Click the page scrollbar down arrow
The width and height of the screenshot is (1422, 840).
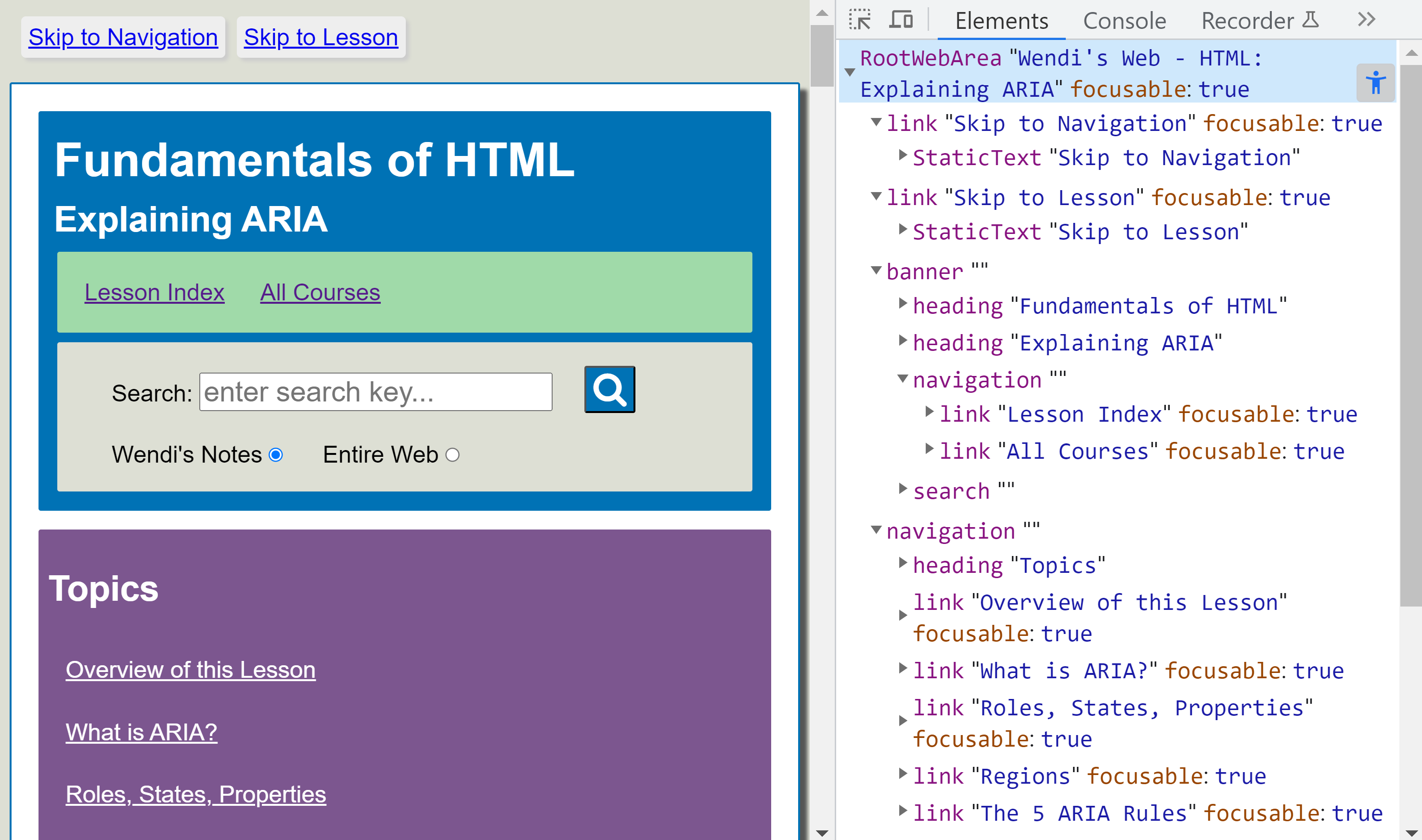tap(822, 832)
